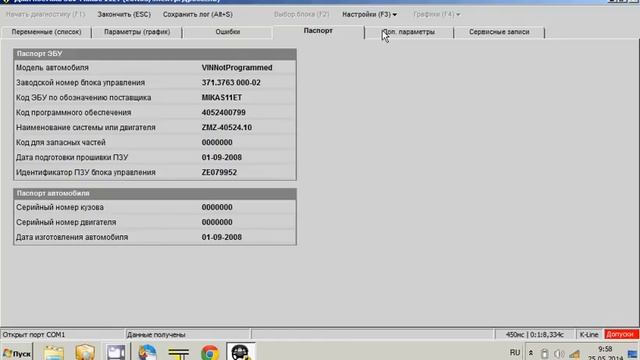Click row label Код ЭБУ по обозначению поставщика

click(x=83, y=98)
